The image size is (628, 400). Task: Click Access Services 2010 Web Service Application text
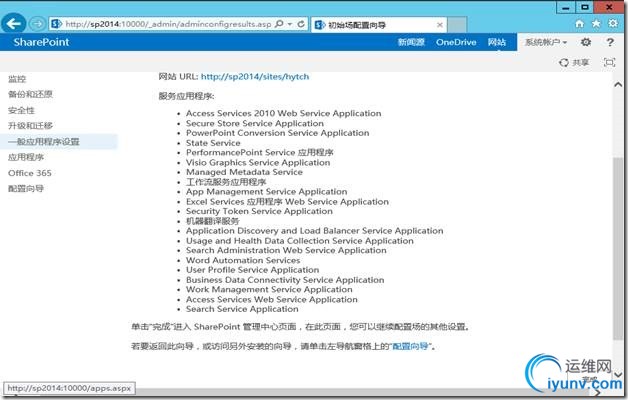[284, 113]
